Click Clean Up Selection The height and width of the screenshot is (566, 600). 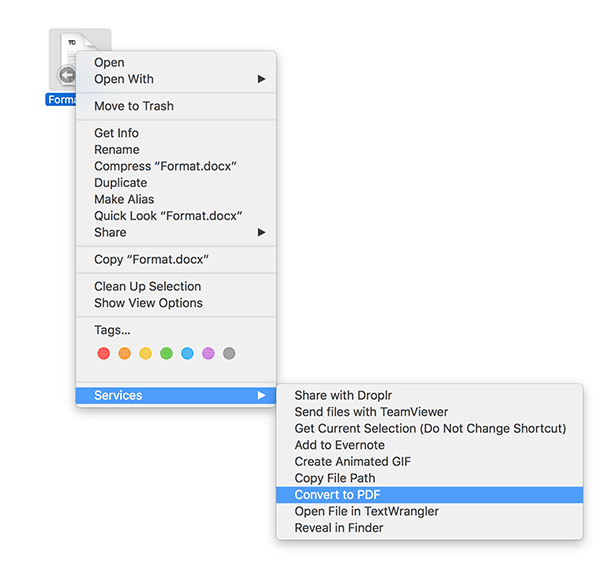(176, 286)
